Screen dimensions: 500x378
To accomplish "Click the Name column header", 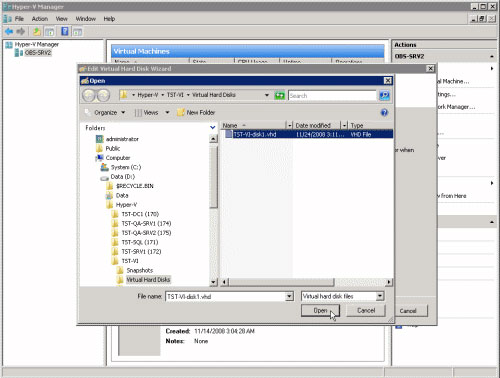I will click(253, 126).
